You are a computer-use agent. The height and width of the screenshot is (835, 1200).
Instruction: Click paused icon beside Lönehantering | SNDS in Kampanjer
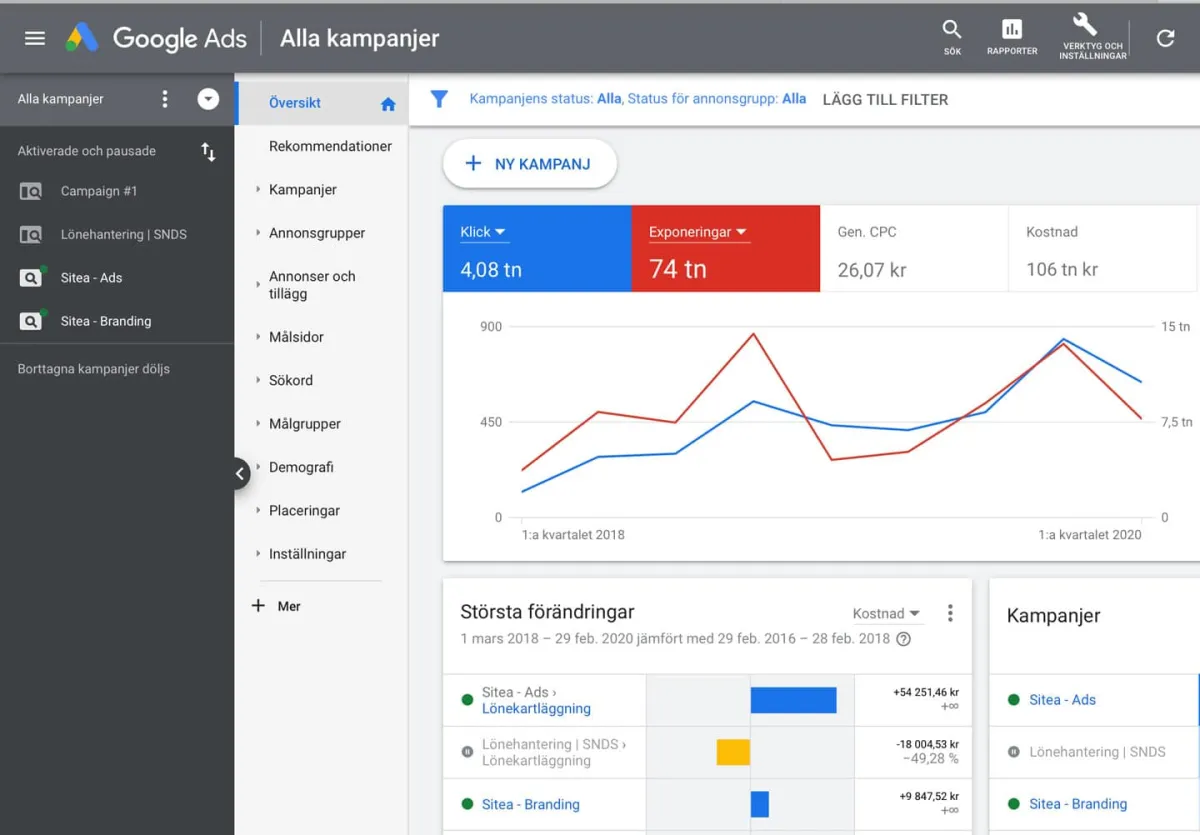point(1014,752)
